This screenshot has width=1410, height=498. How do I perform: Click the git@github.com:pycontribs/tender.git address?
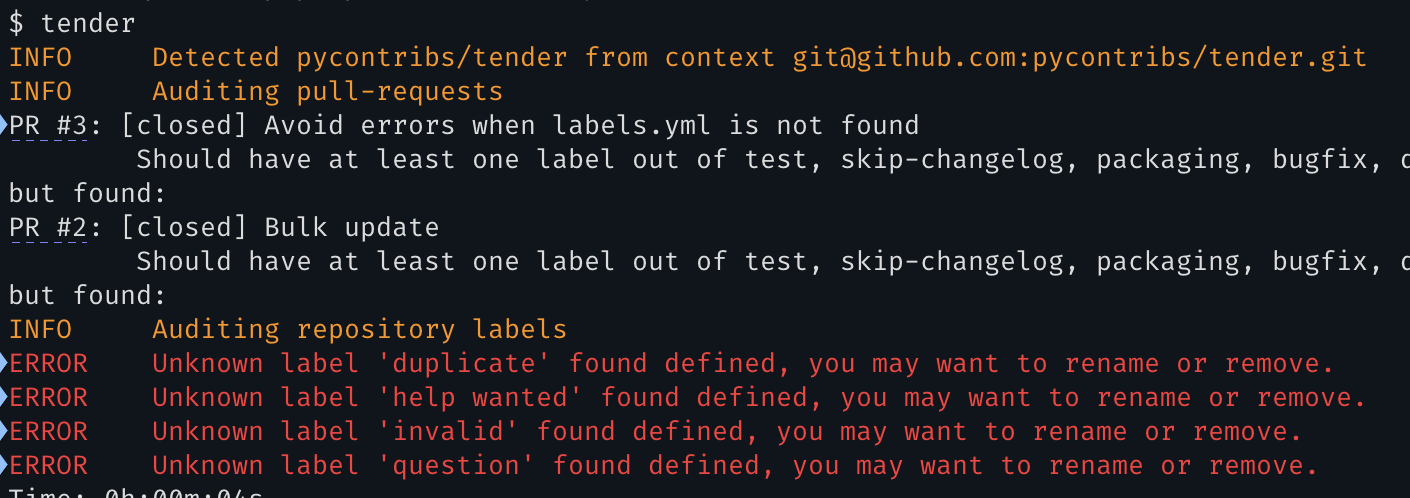pos(1080,58)
